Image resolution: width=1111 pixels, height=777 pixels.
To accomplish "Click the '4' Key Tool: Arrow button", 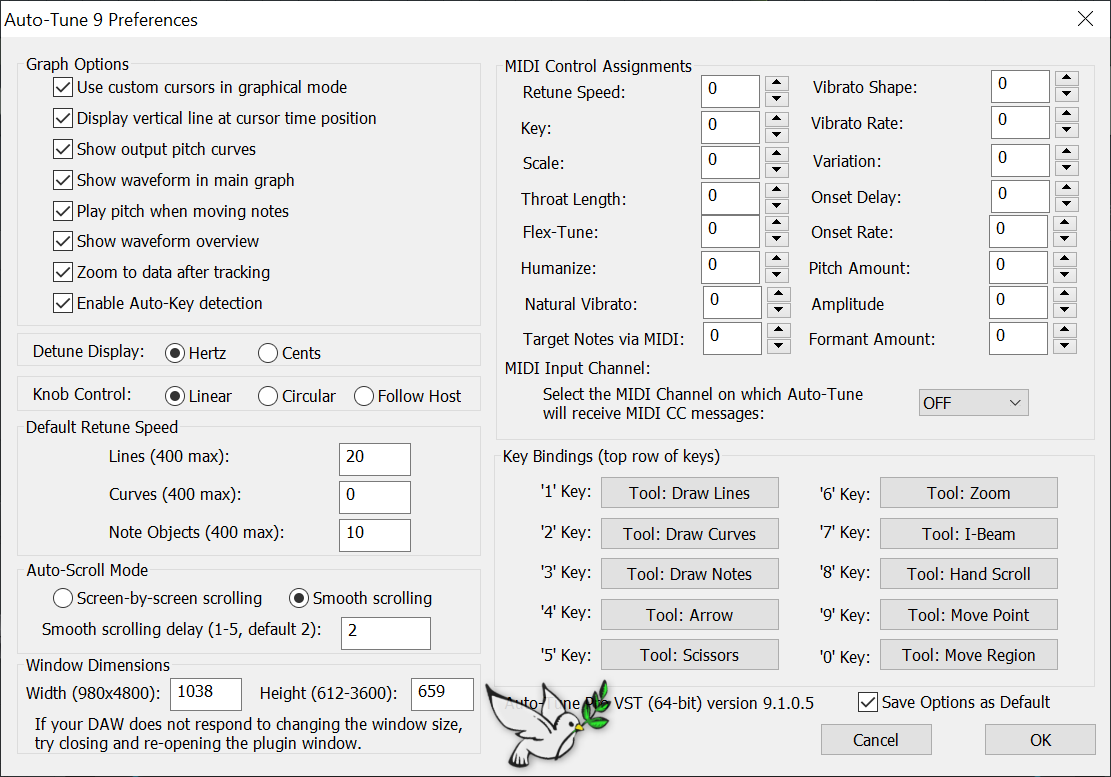I will (689, 615).
